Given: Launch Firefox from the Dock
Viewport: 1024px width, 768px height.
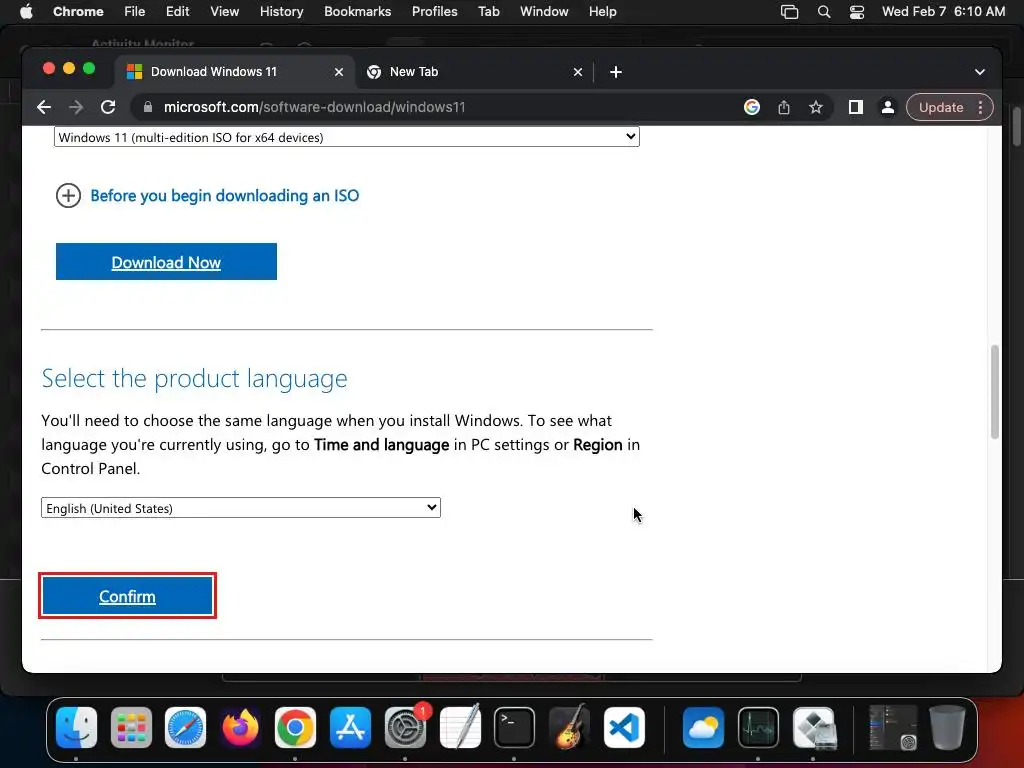Looking at the screenshot, I should pyautogui.click(x=240, y=728).
